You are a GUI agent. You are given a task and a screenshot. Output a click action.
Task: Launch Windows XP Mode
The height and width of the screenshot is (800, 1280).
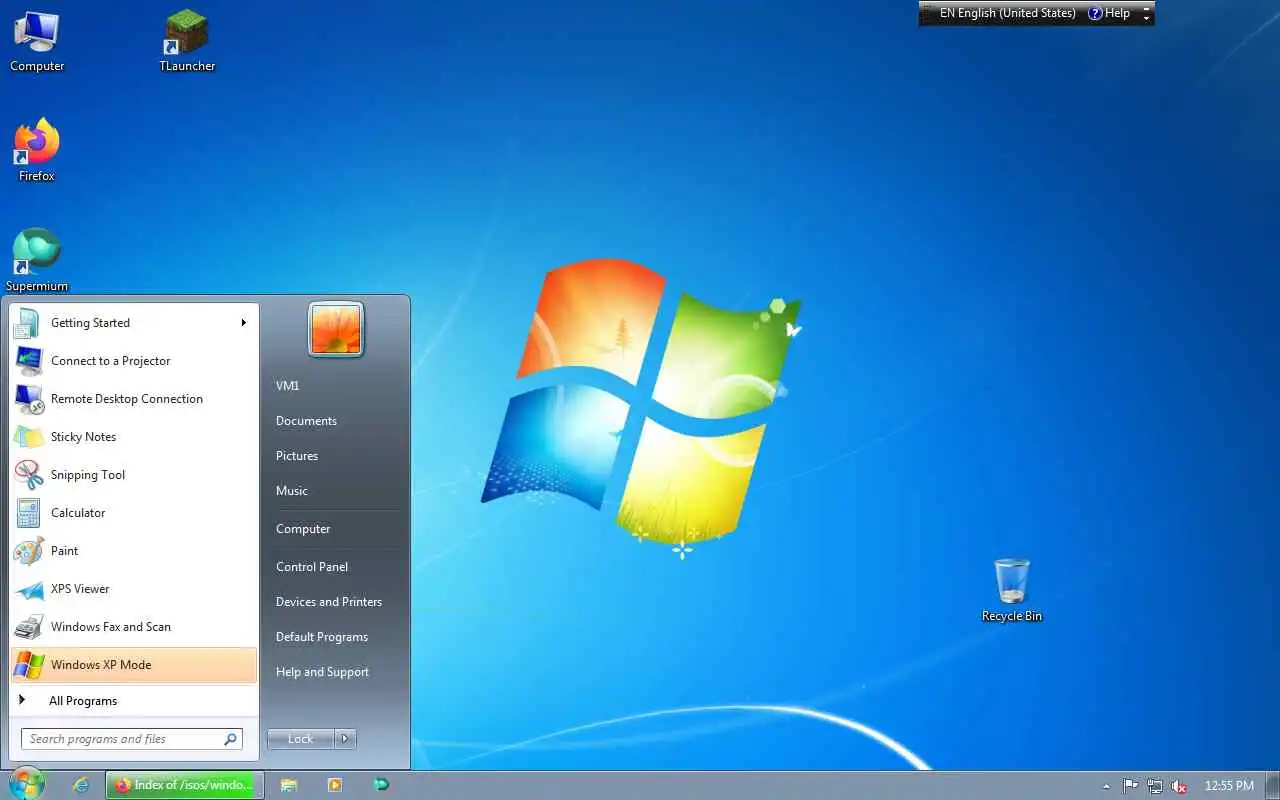click(x=134, y=665)
